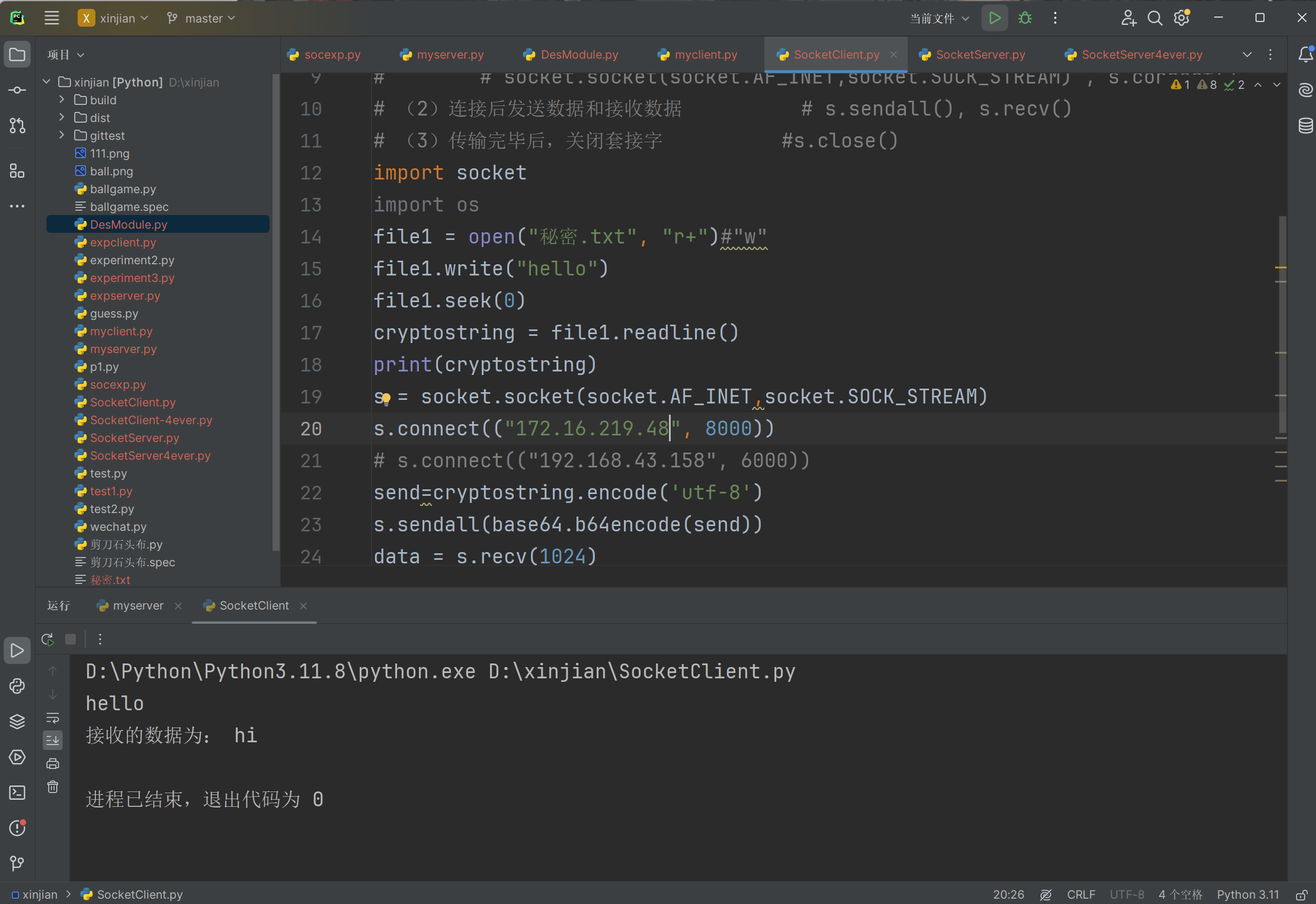This screenshot has width=1316, height=904.
Task: Open the Commit tool window
Action: (17, 90)
